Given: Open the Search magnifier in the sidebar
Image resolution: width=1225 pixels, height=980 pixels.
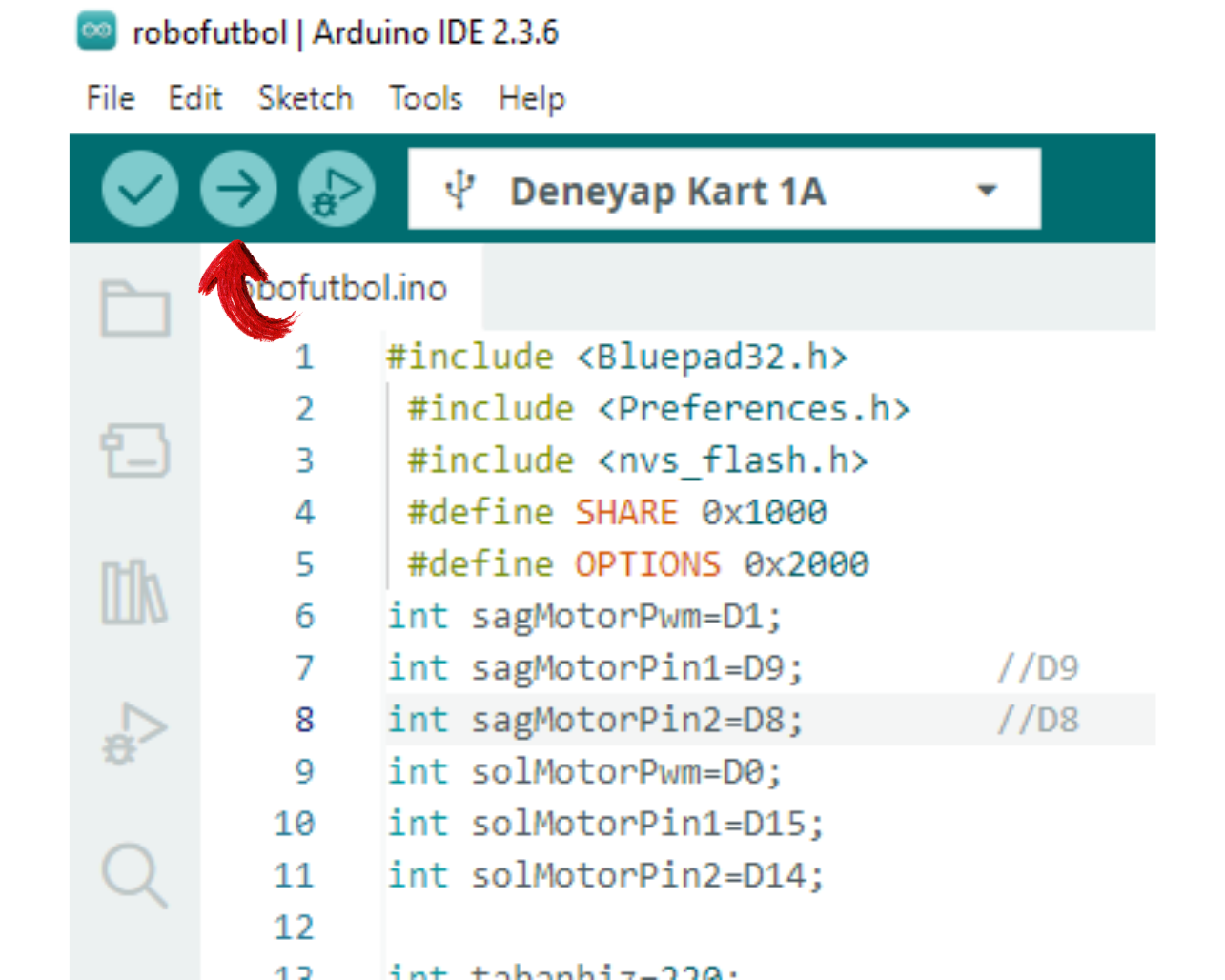Looking at the screenshot, I should 134,874.
